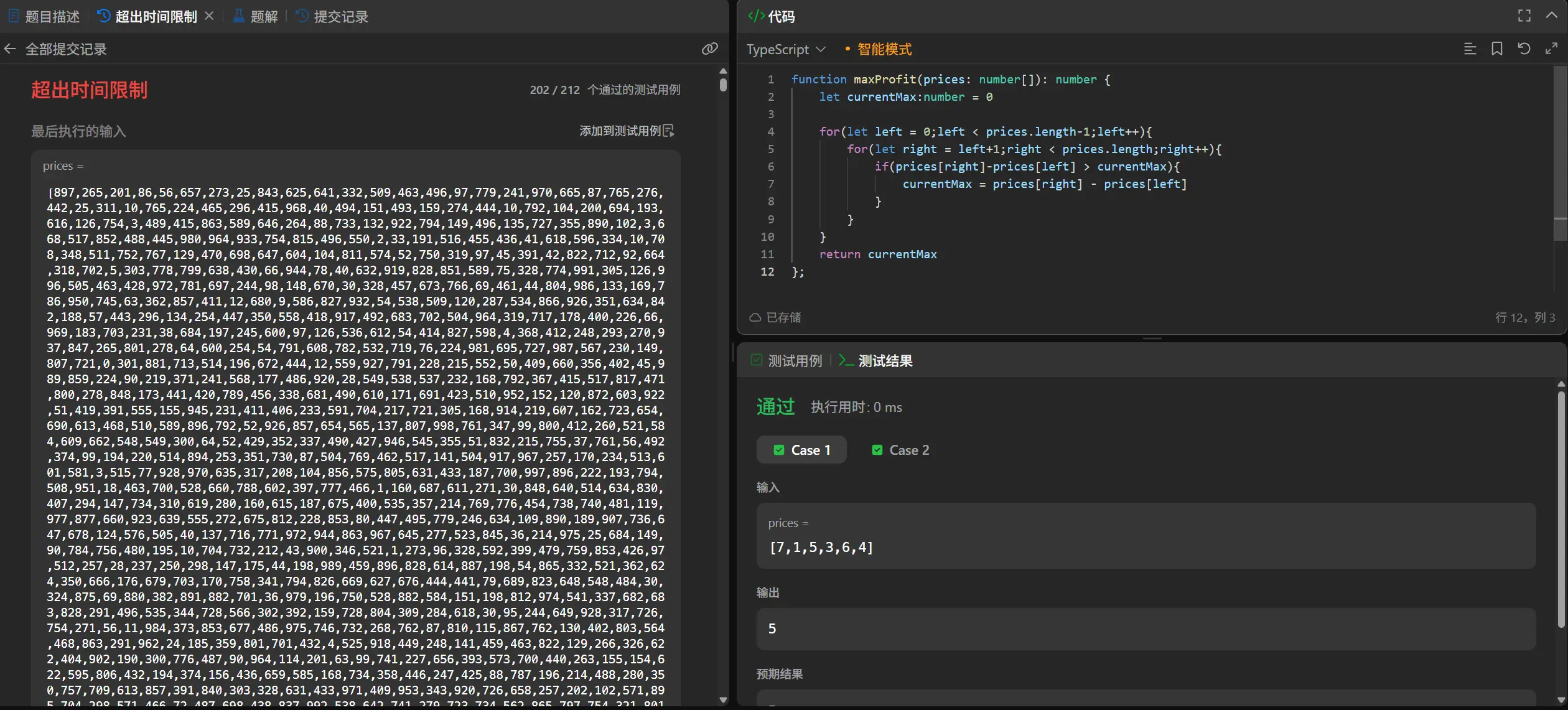Switch to 题目描述 tab
The height and width of the screenshot is (710, 1568).
coord(44,17)
